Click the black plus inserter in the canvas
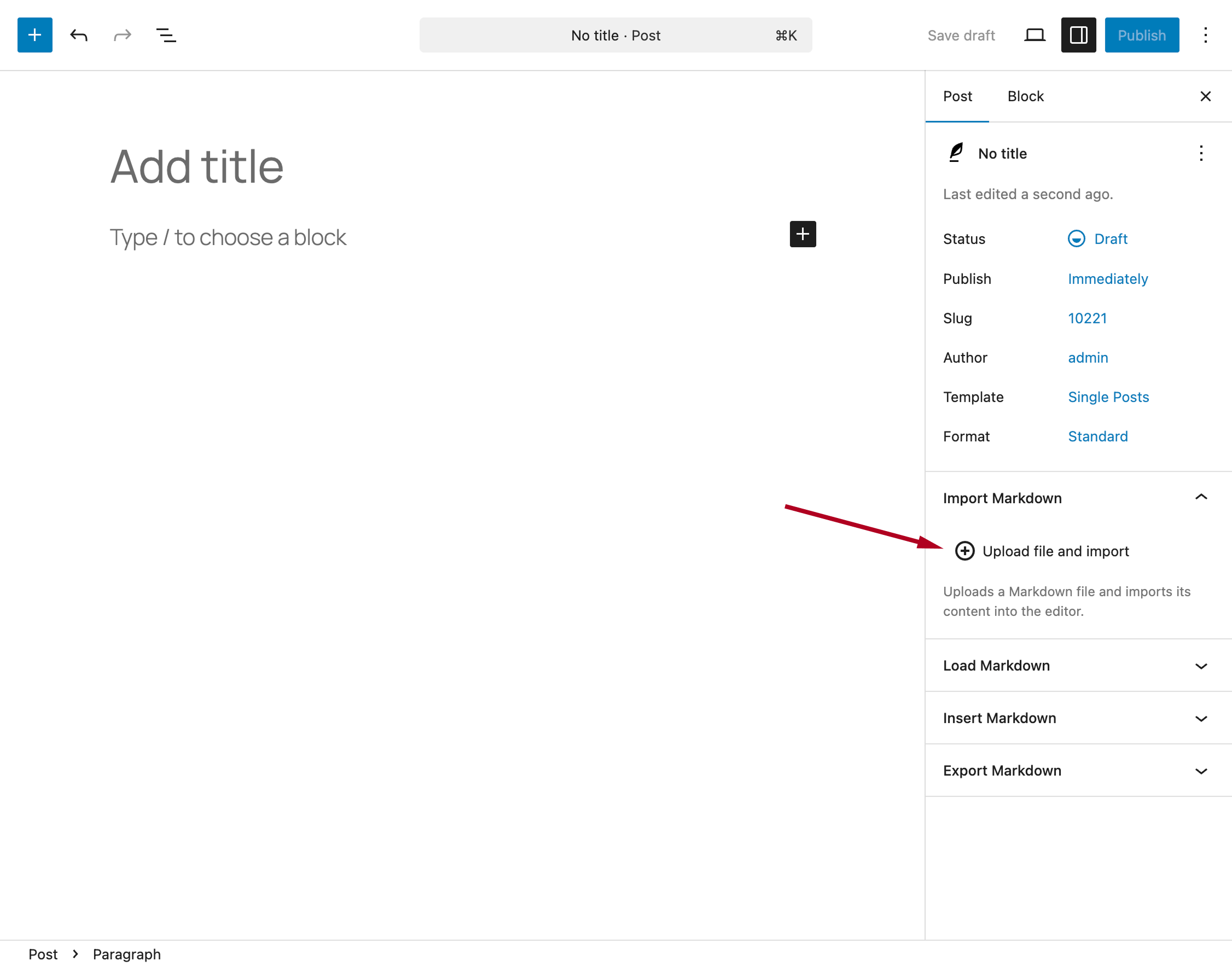This screenshot has width=1232, height=967. tap(802, 234)
